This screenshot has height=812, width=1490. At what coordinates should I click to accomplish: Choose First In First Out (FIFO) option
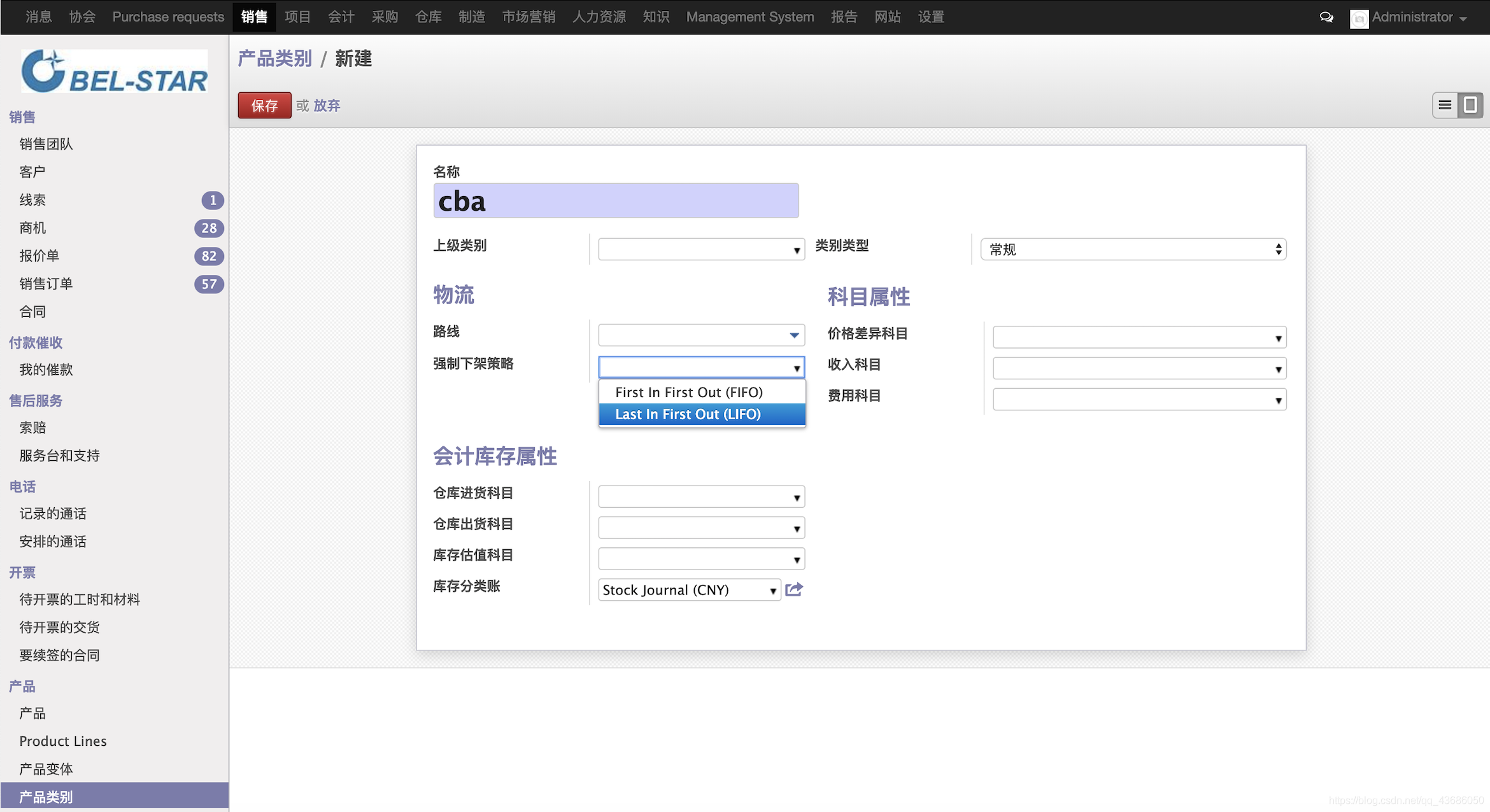(x=688, y=393)
